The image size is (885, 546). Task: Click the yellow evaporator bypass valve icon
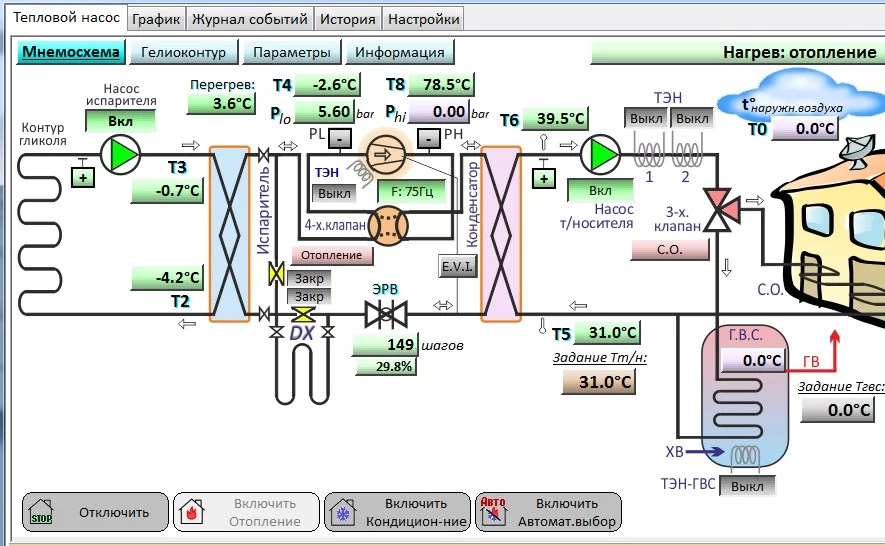pyautogui.click(x=276, y=274)
